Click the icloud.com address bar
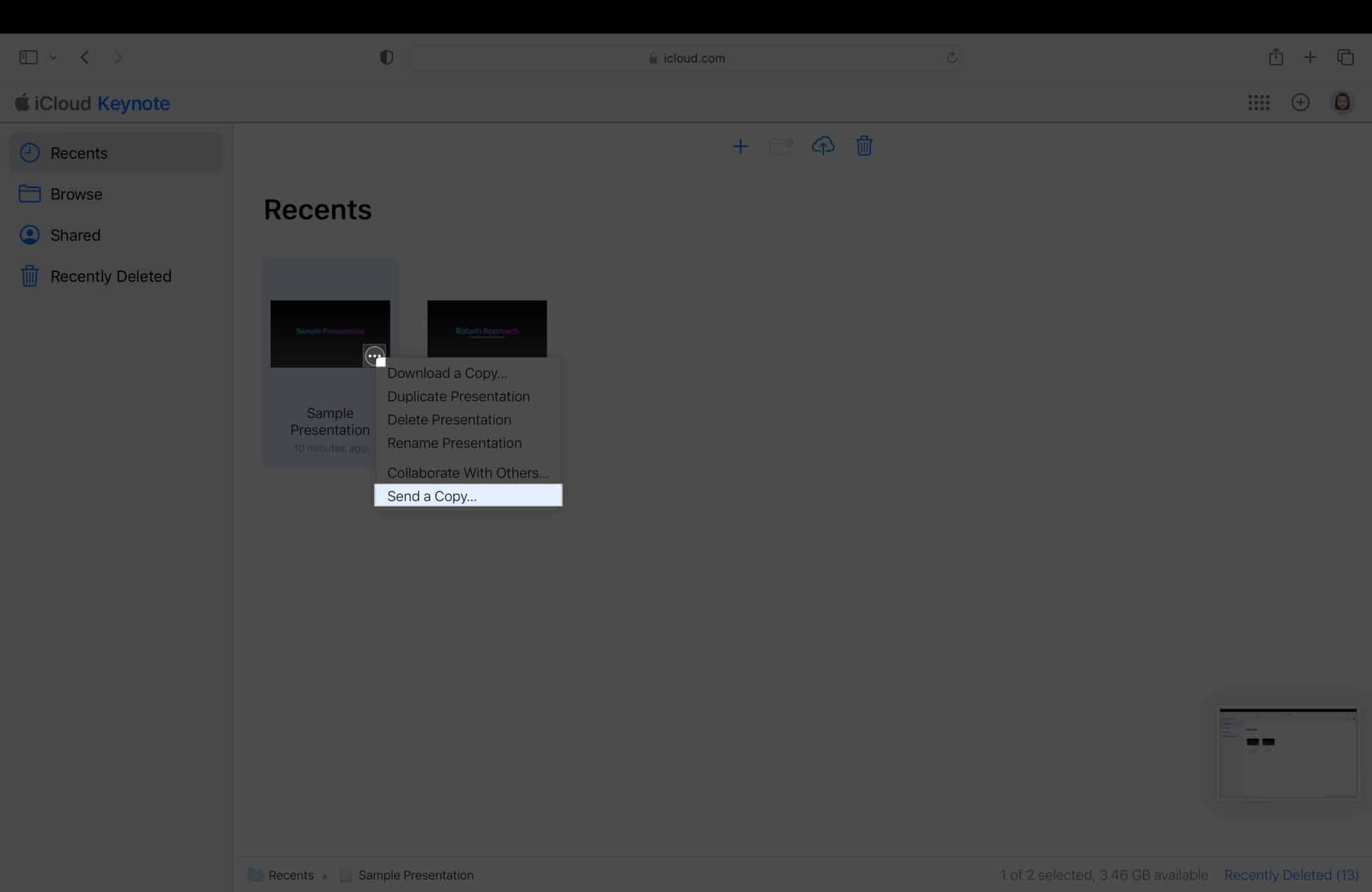Image resolution: width=1372 pixels, height=892 pixels. (687, 58)
